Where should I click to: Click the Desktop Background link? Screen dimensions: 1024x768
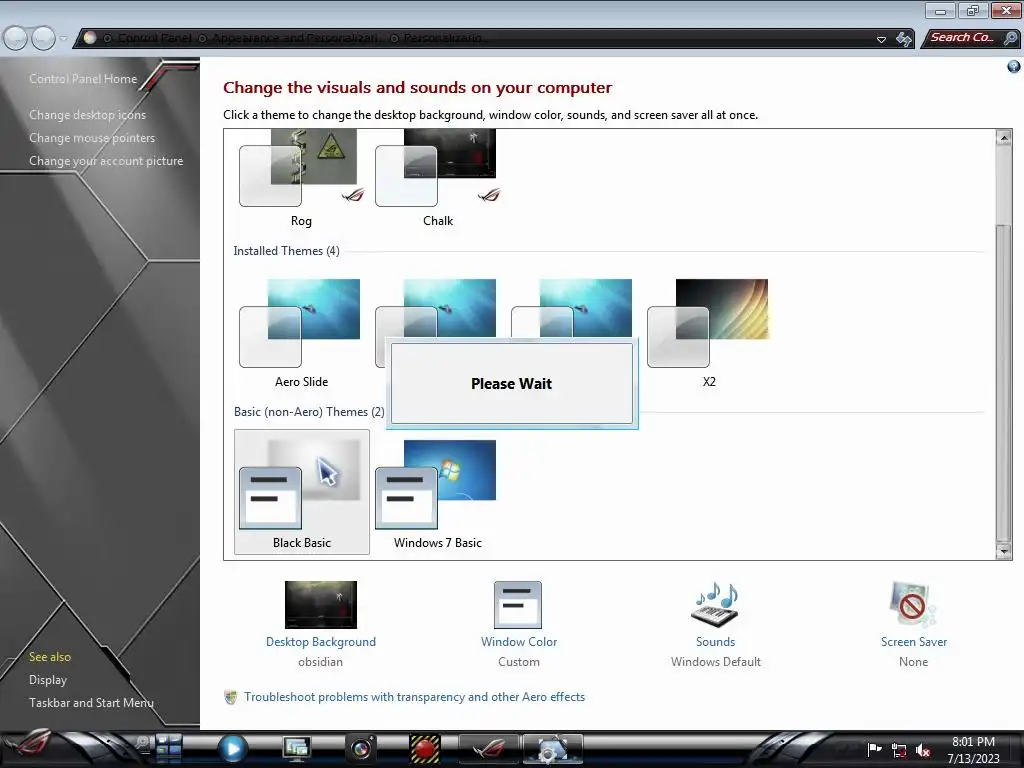pyautogui.click(x=321, y=642)
